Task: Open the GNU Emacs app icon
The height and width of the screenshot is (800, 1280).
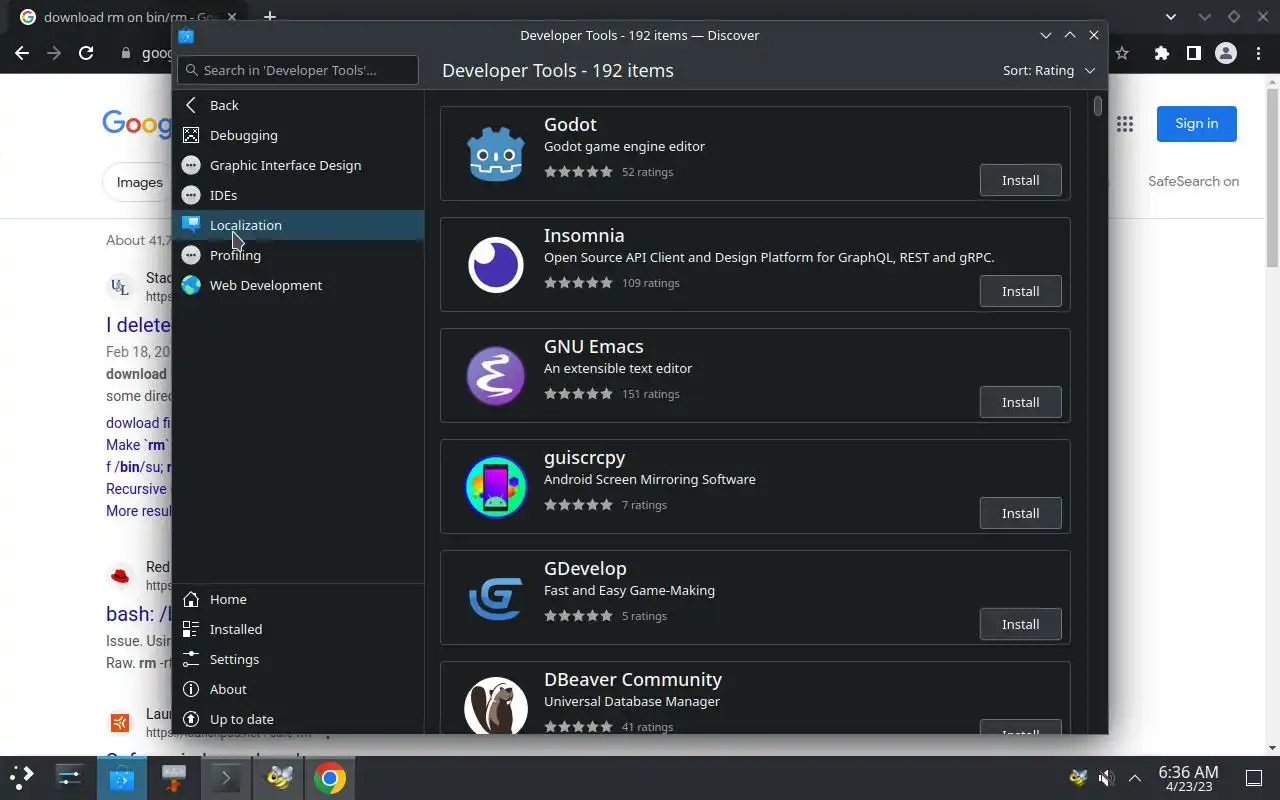Action: (496, 376)
